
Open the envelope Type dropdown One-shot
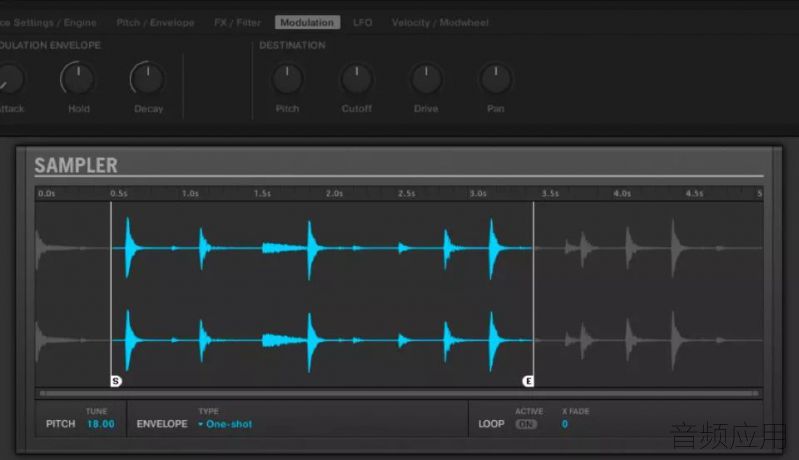[225, 424]
